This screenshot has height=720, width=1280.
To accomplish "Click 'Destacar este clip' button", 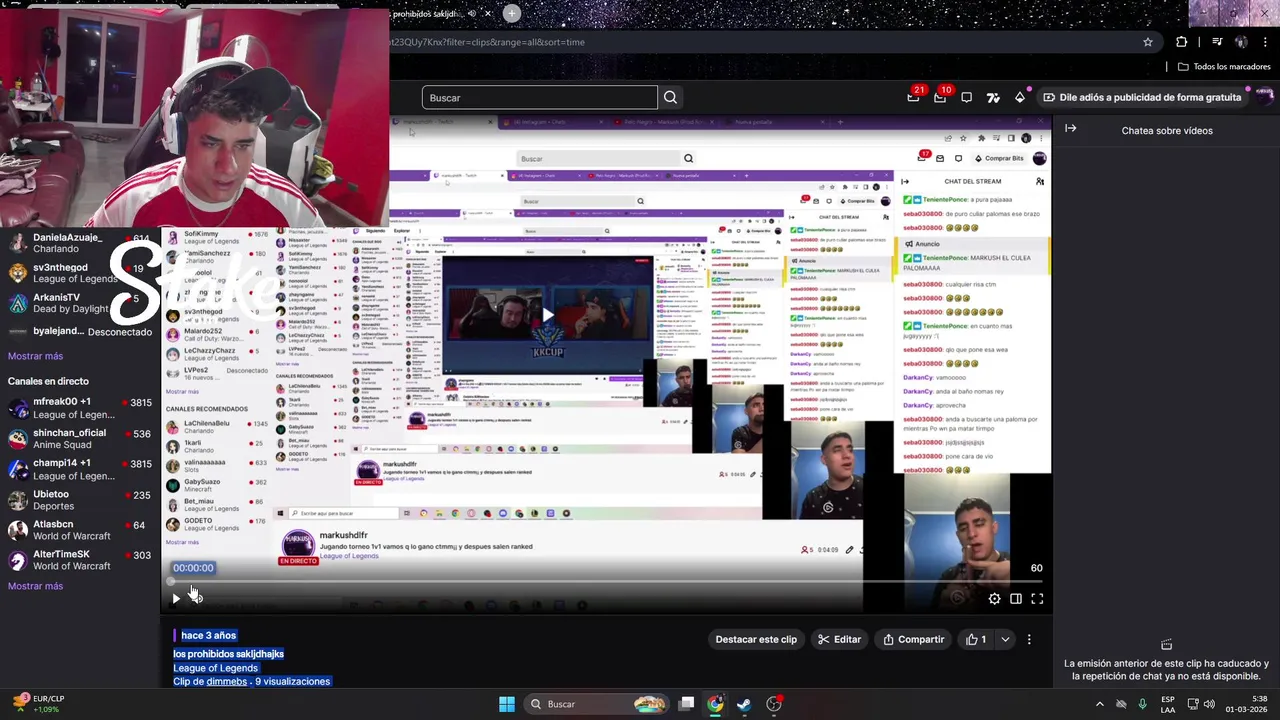I will point(756,639).
